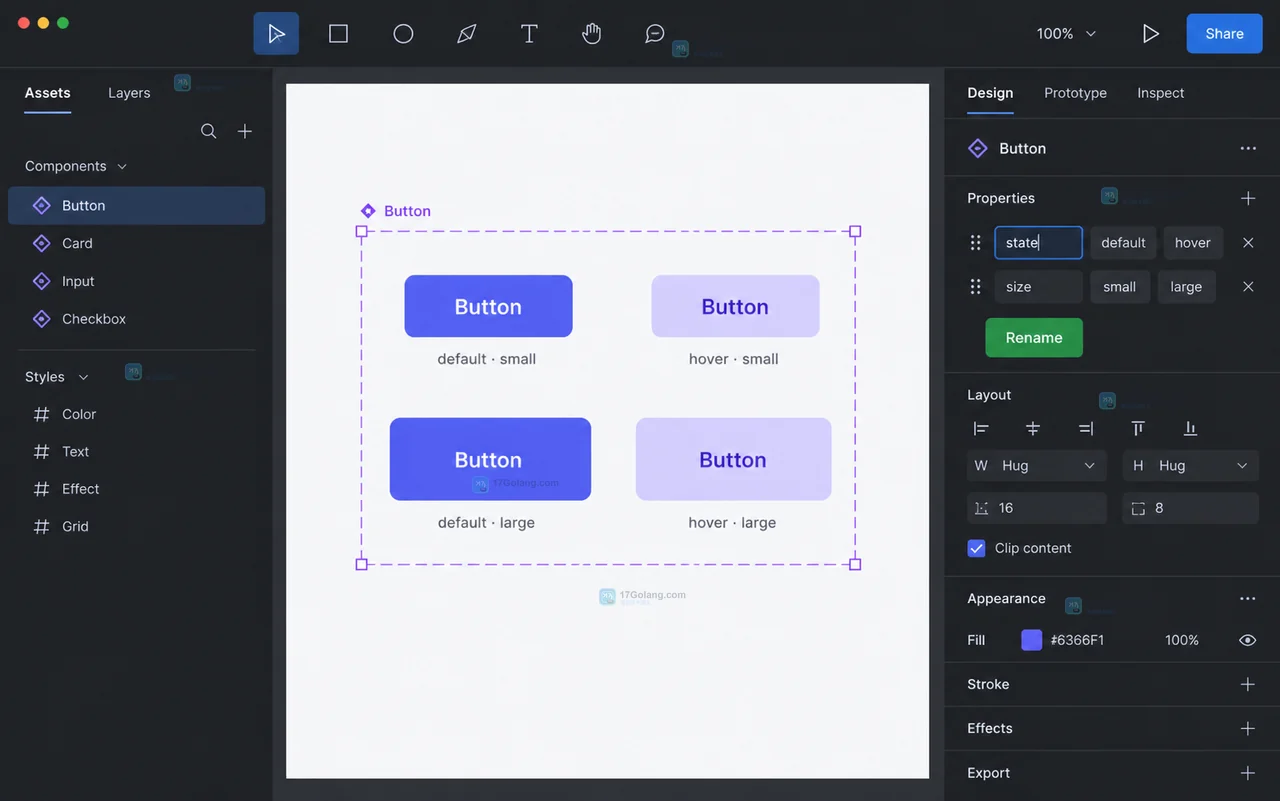The height and width of the screenshot is (801, 1280).
Task: Toggle Fill visibility eye icon
Action: click(1247, 640)
